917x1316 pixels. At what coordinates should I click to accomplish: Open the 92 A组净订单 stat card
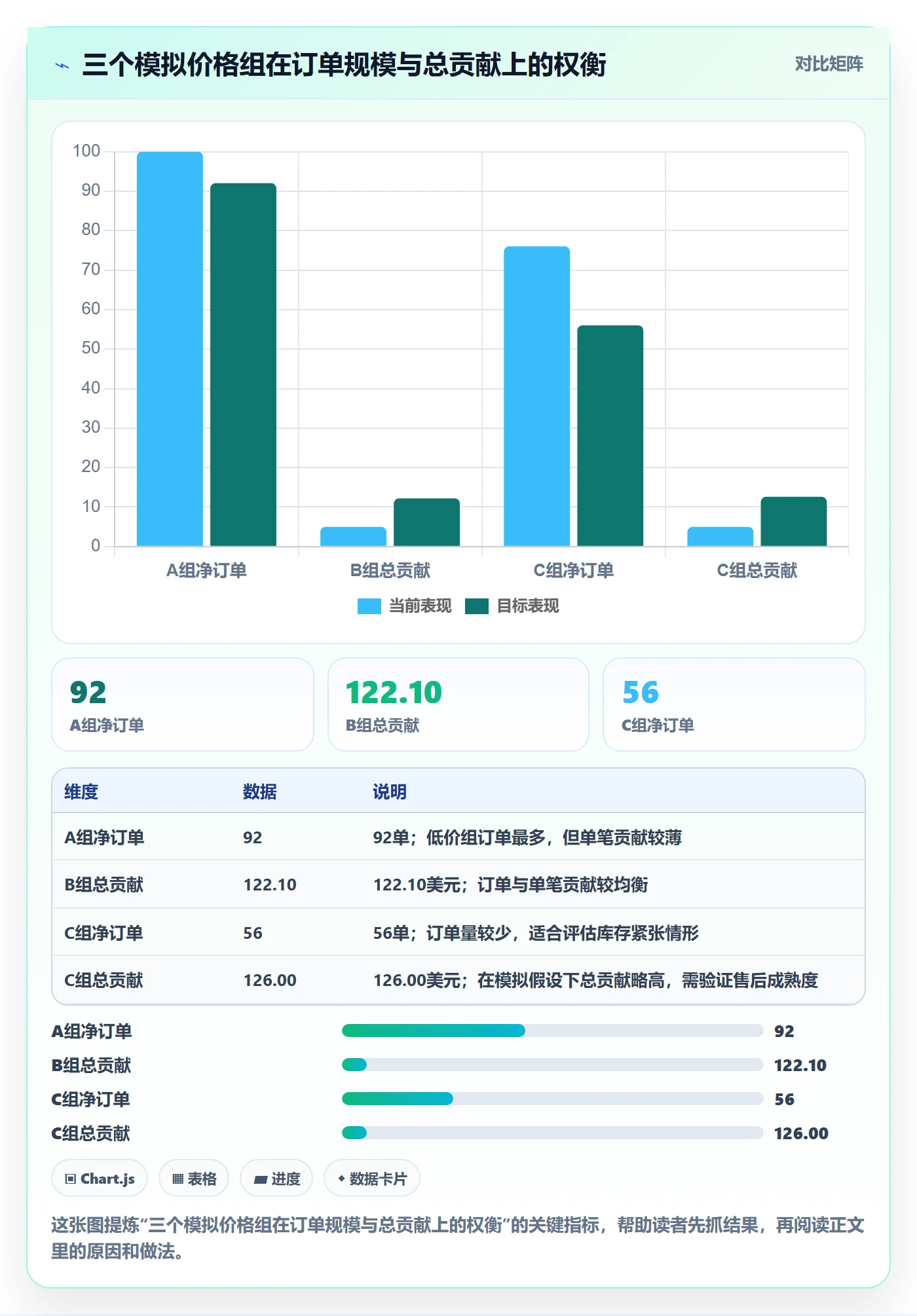coord(183,704)
